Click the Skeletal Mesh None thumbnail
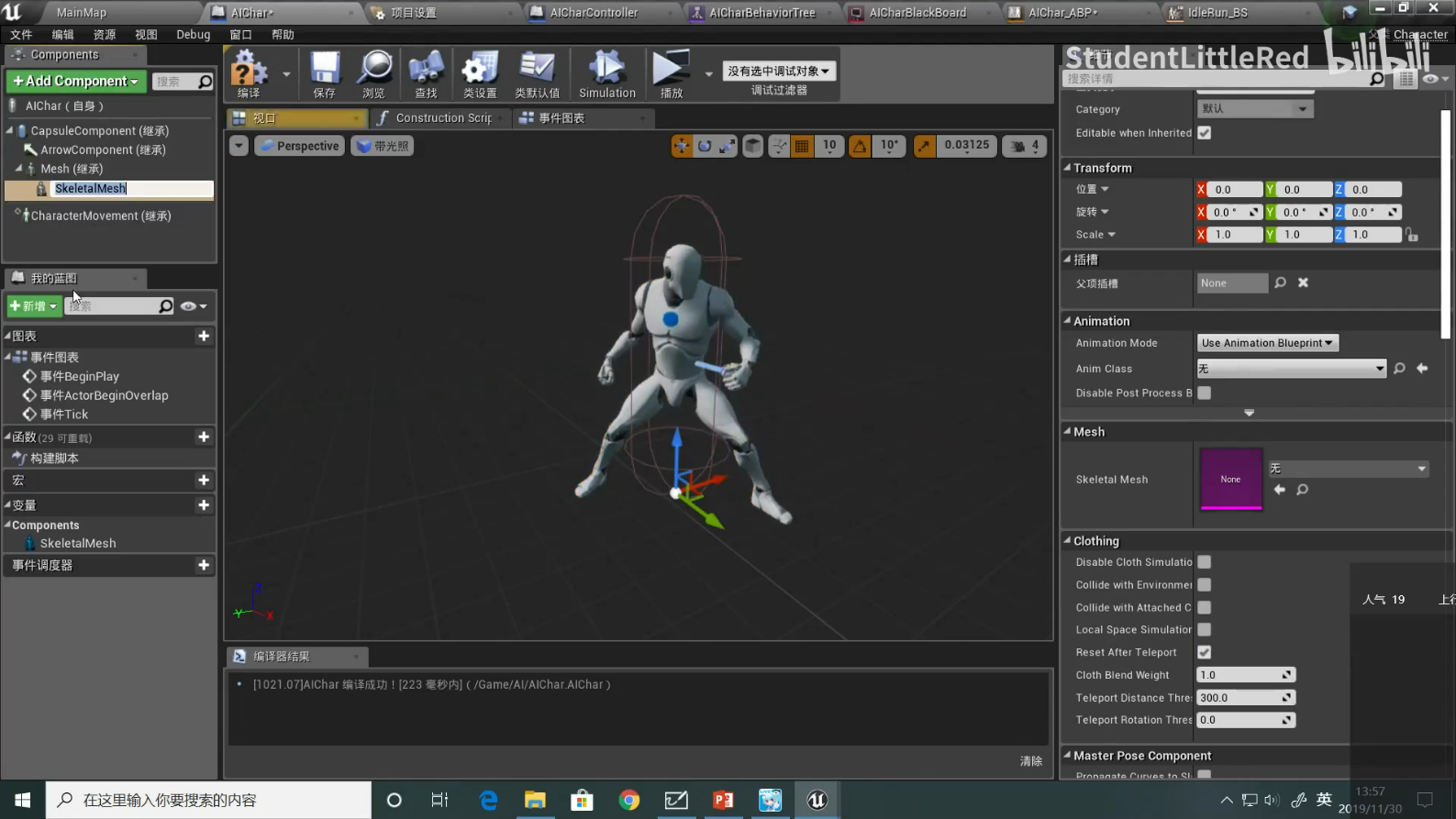 (1231, 478)
